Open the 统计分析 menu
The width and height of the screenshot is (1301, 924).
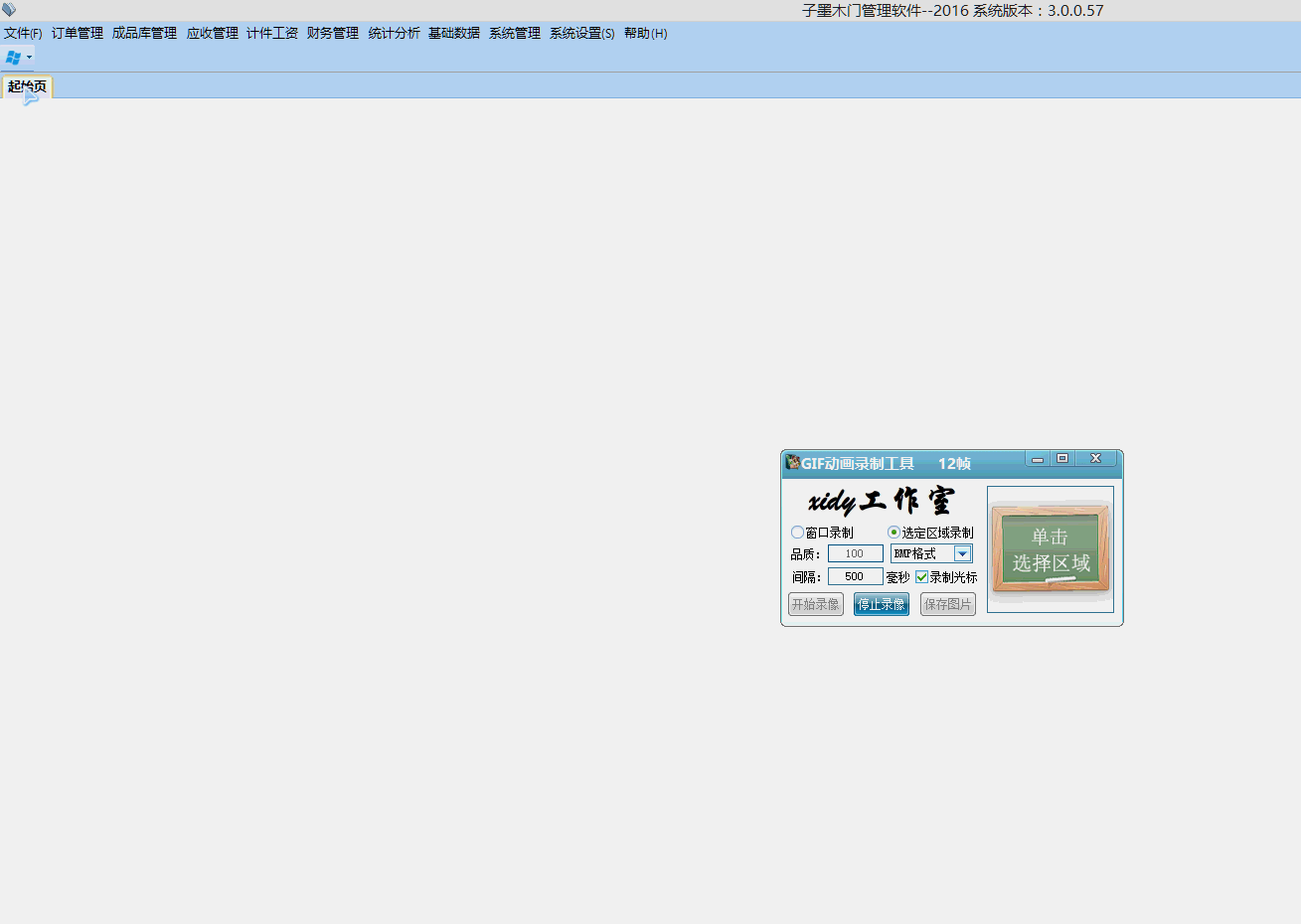click(394, 34)
